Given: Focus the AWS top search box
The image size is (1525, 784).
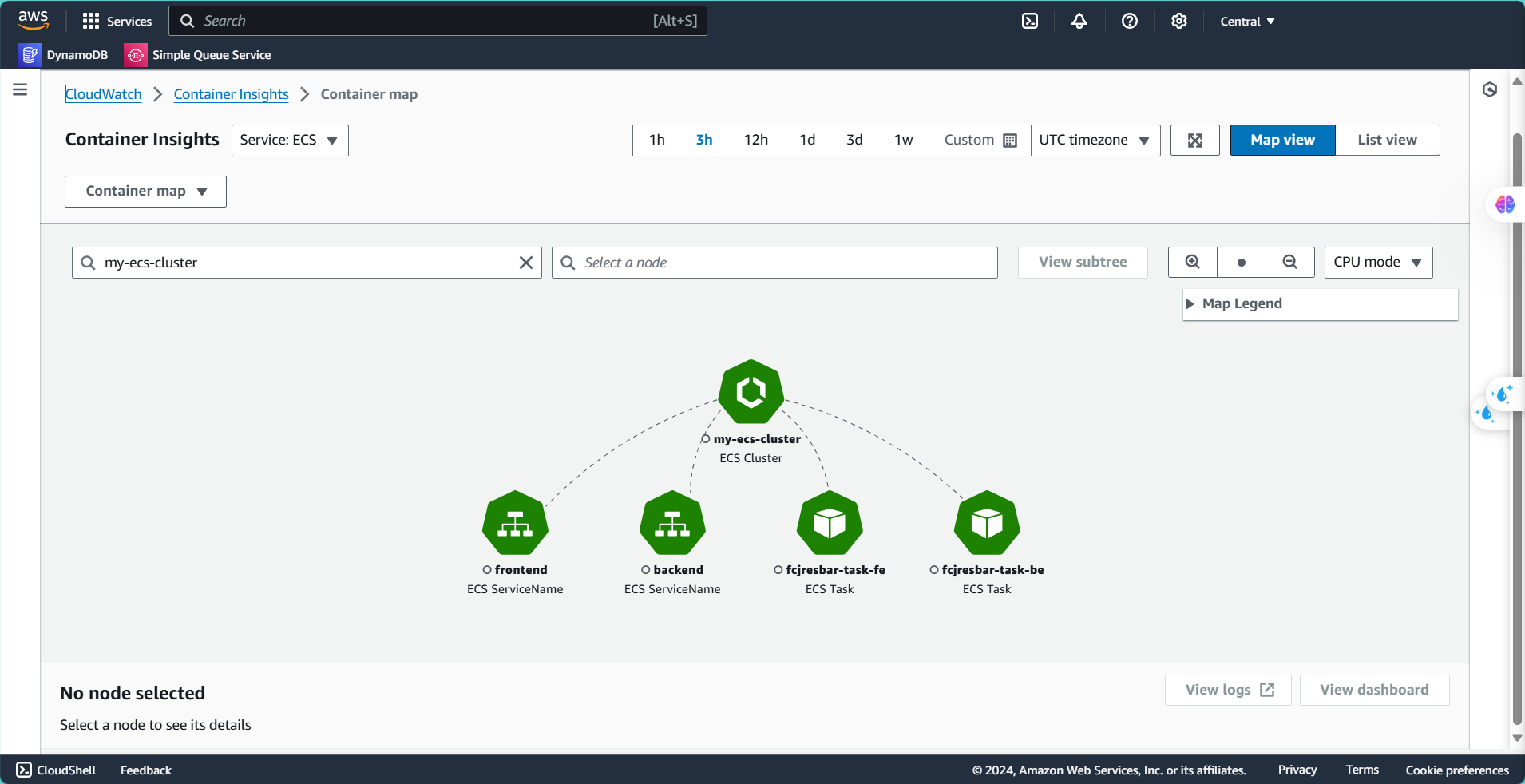Looking at the screenshot, I should pos(438,21).
